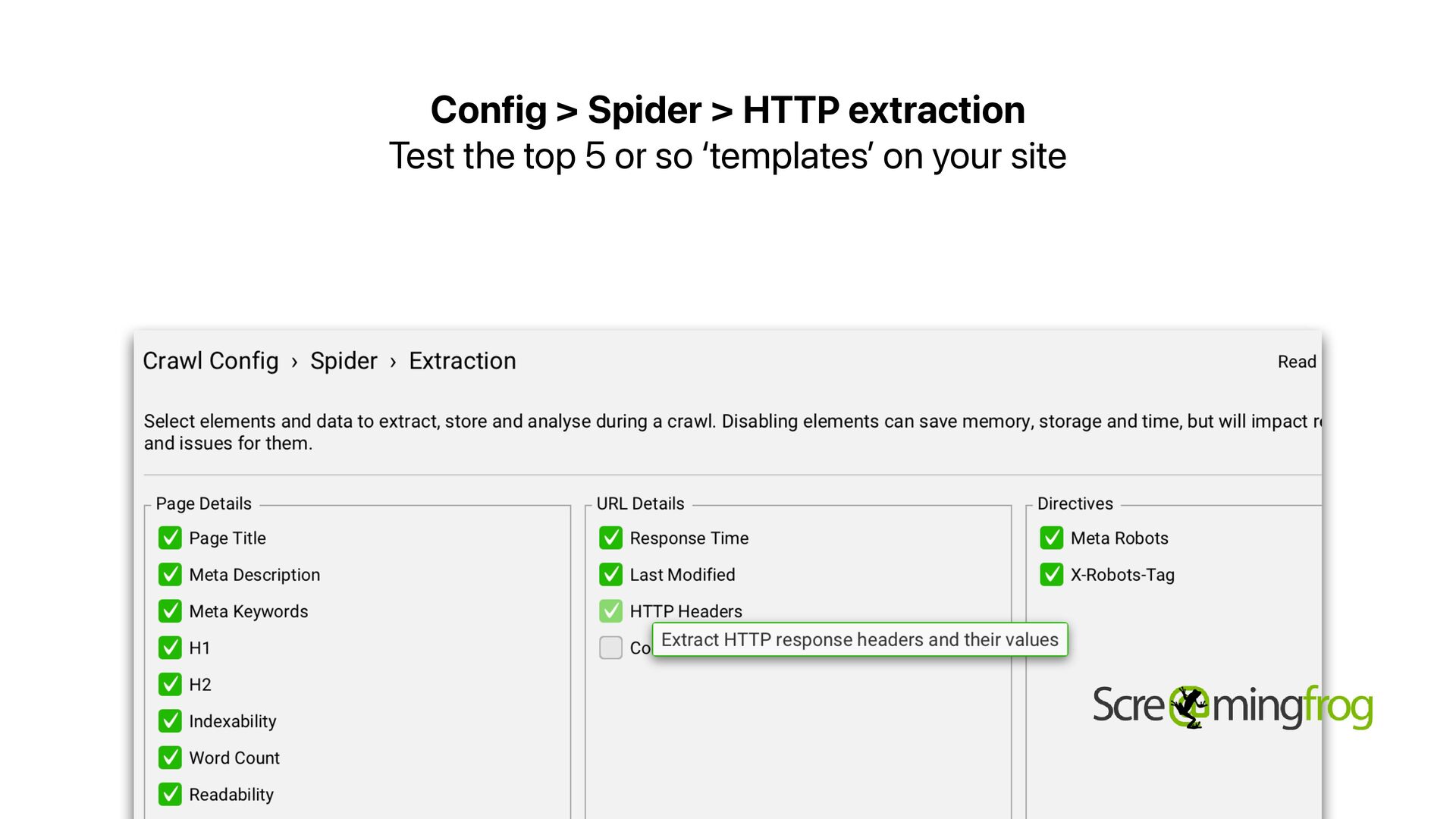Screen dimensions: 1456x819
Task: Uncheck the H1 checkbox
Action: click(170, 648)
